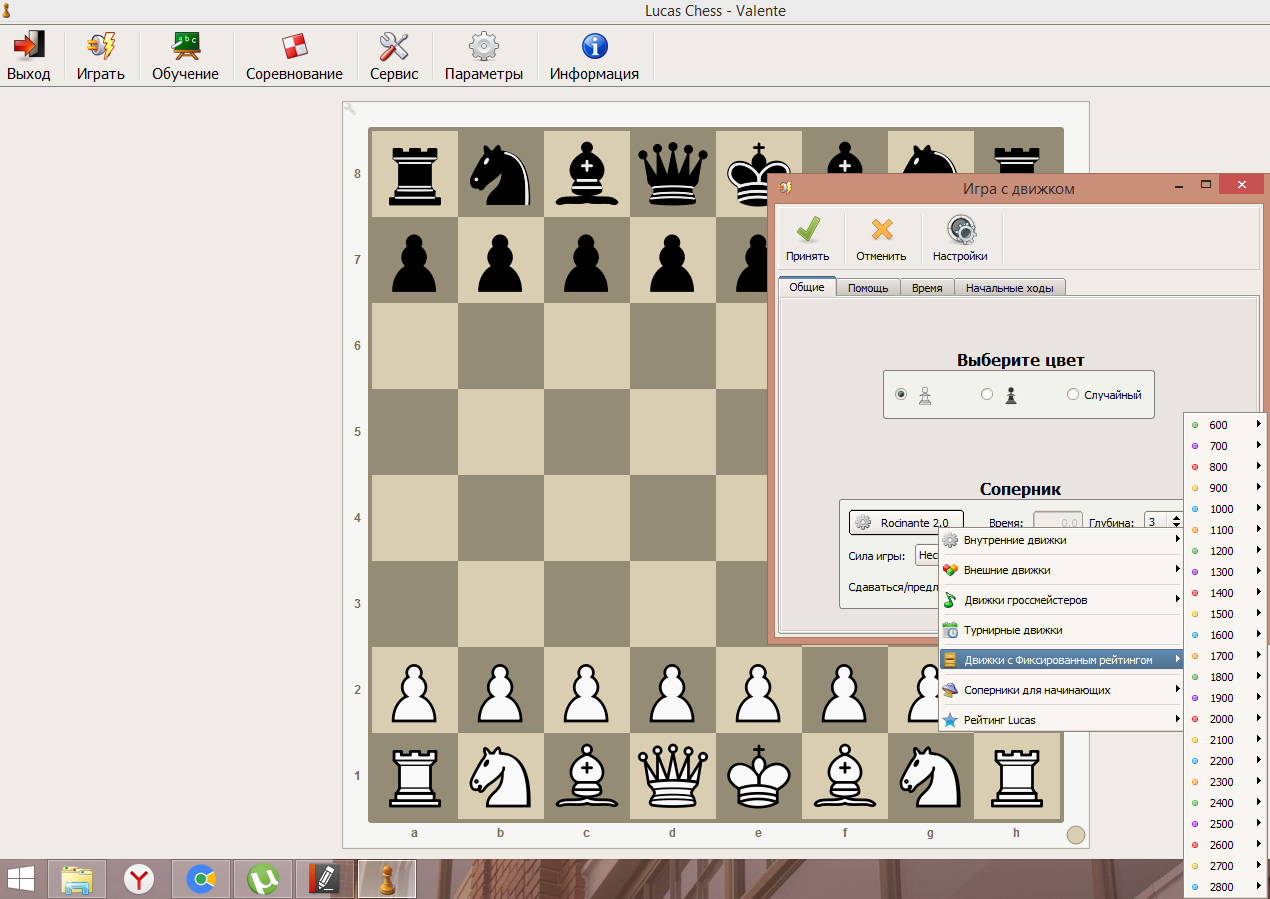The image size is (1270, 899).
Task: Click the Выход exit icon
Action: click(x=28, y=46)
